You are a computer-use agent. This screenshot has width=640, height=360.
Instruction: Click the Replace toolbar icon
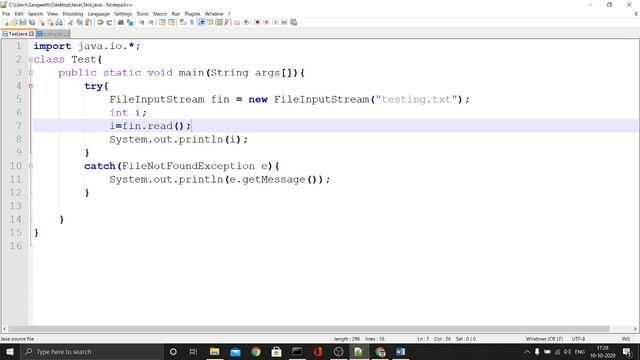pos(130,22)
